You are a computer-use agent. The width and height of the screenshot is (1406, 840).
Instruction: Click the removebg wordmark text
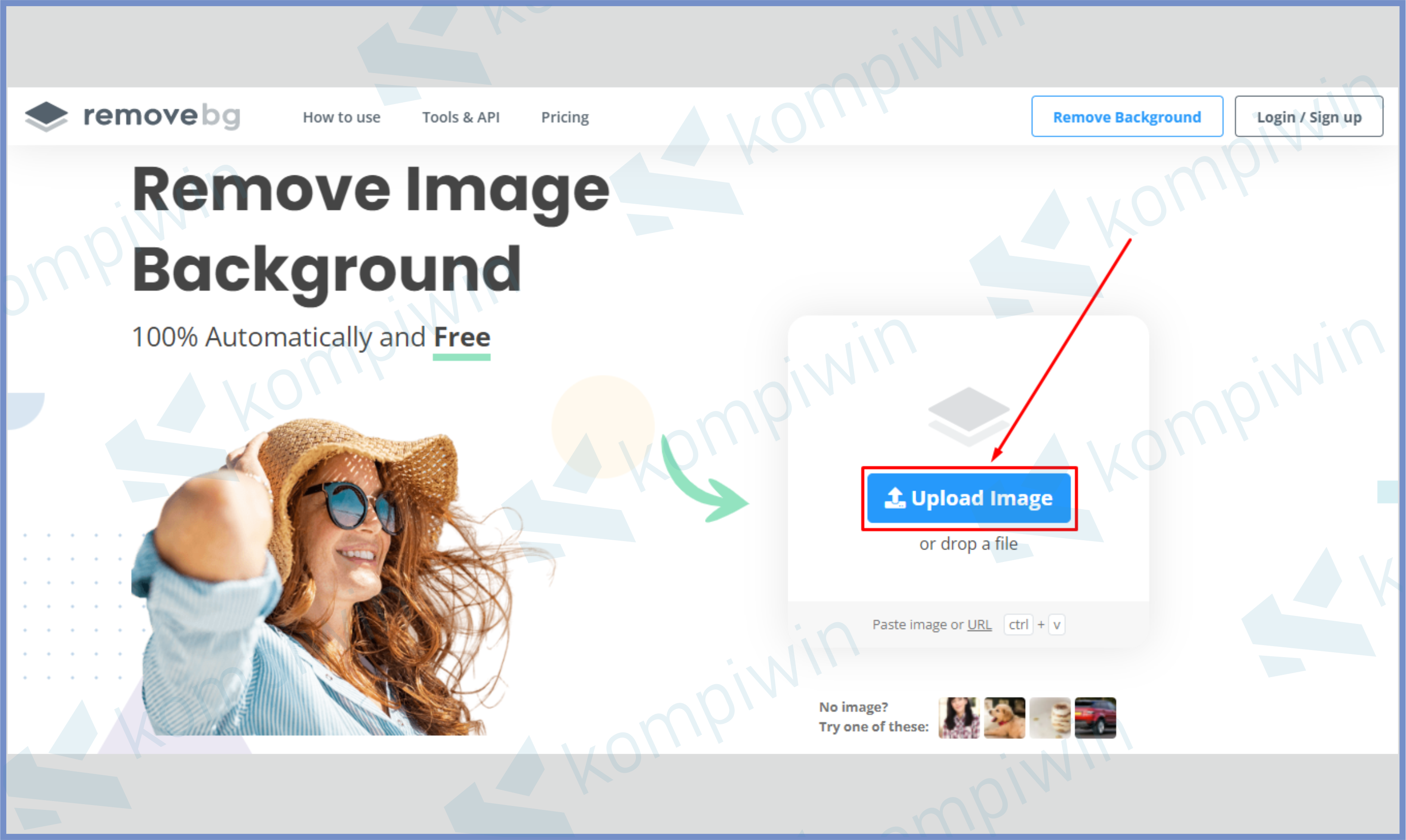161,116
